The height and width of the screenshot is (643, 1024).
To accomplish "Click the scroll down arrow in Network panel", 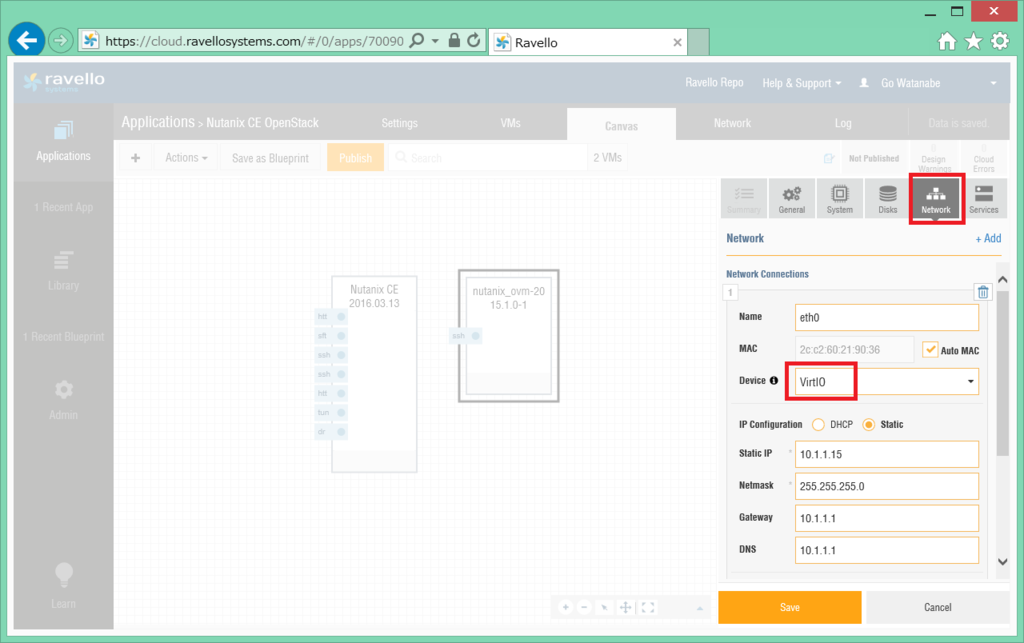I will pyautogui.click(x=1002, y=561).
